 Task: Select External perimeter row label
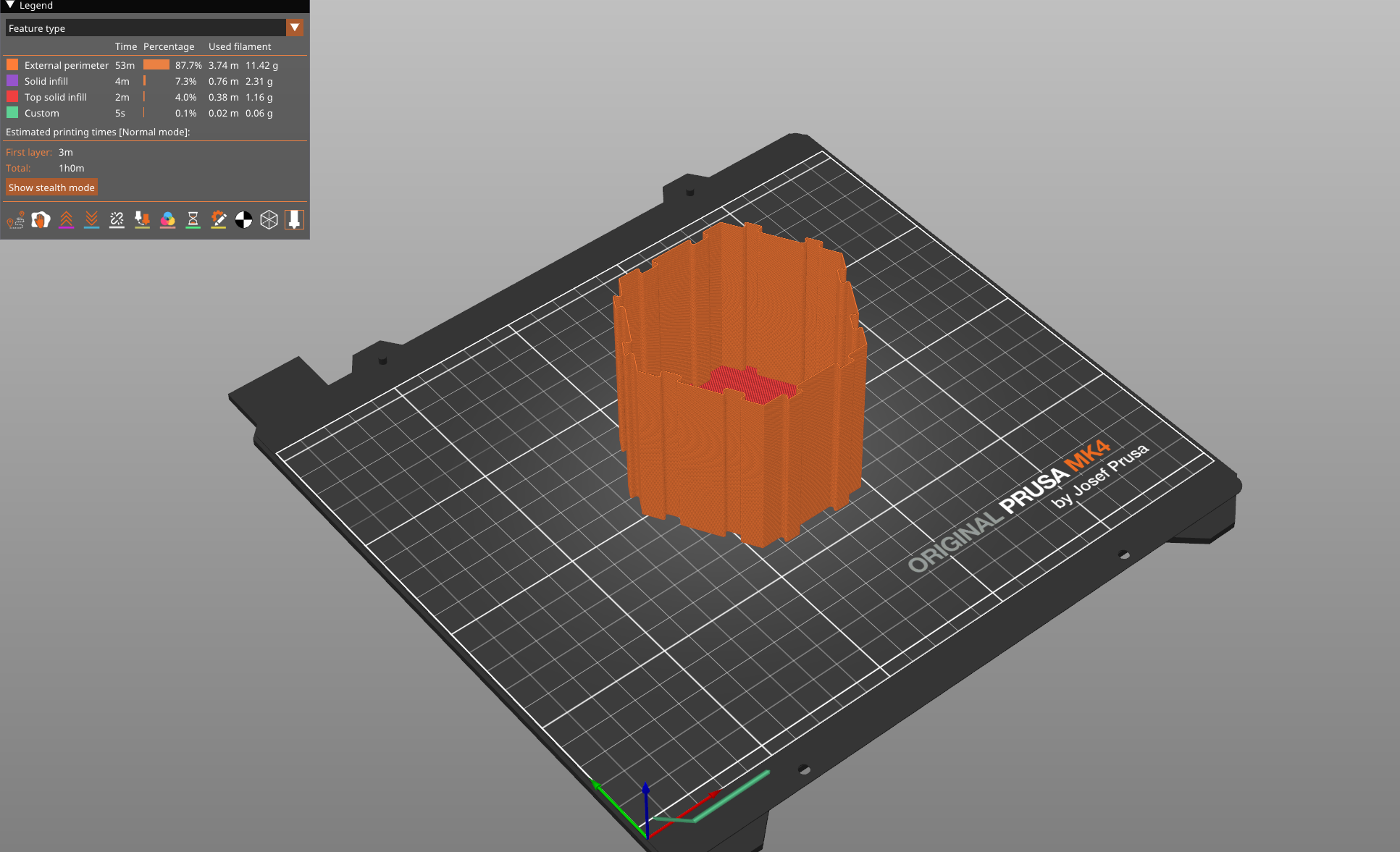tap(66, 65)
